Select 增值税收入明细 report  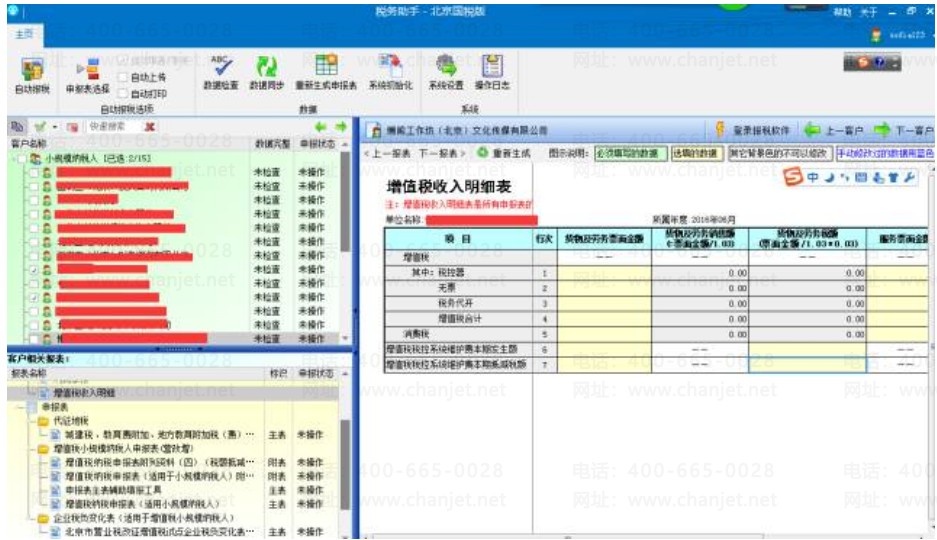click(x=84, y=392)
